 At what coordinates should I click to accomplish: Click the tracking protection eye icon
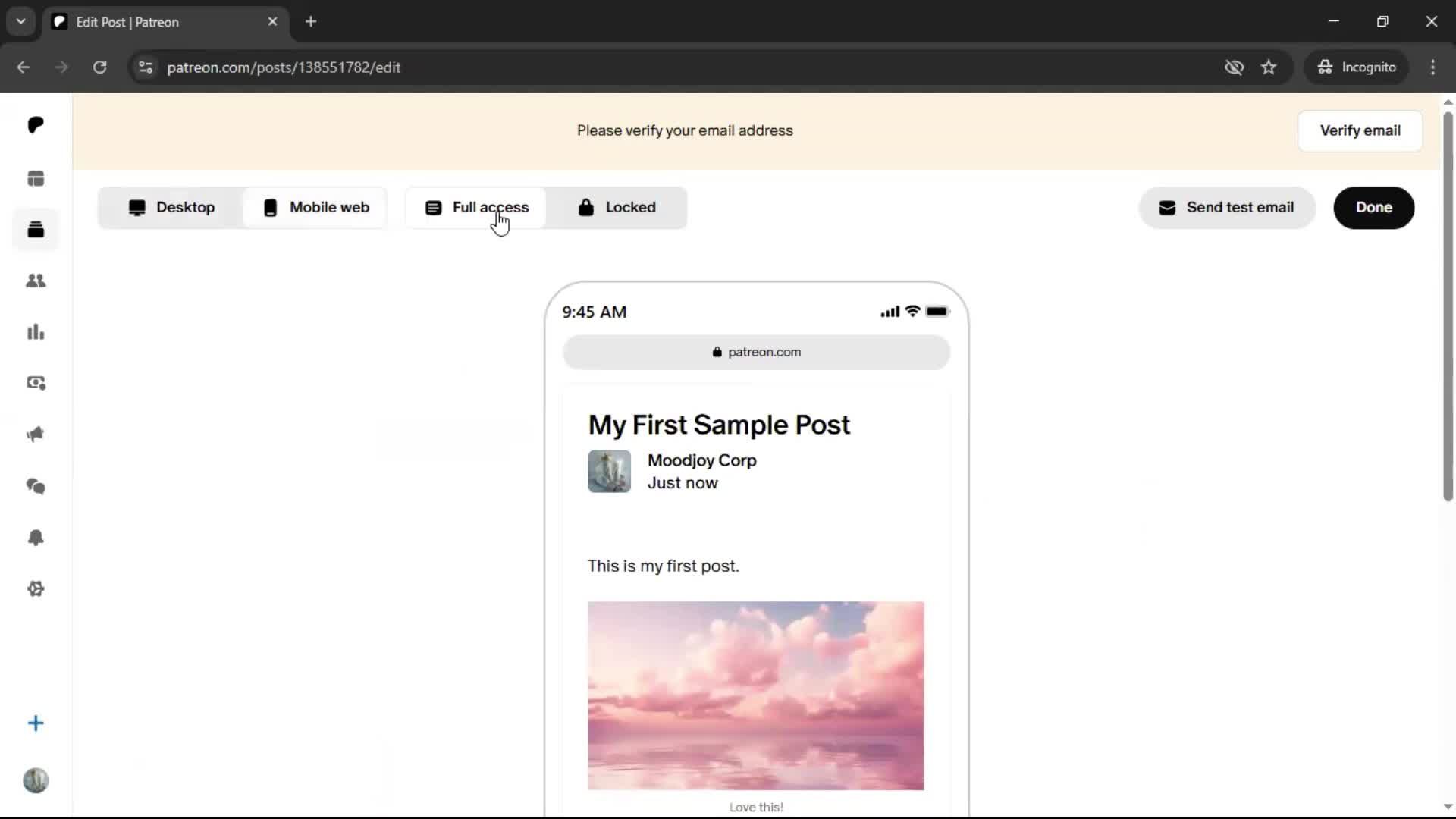tap(1234, 67)
